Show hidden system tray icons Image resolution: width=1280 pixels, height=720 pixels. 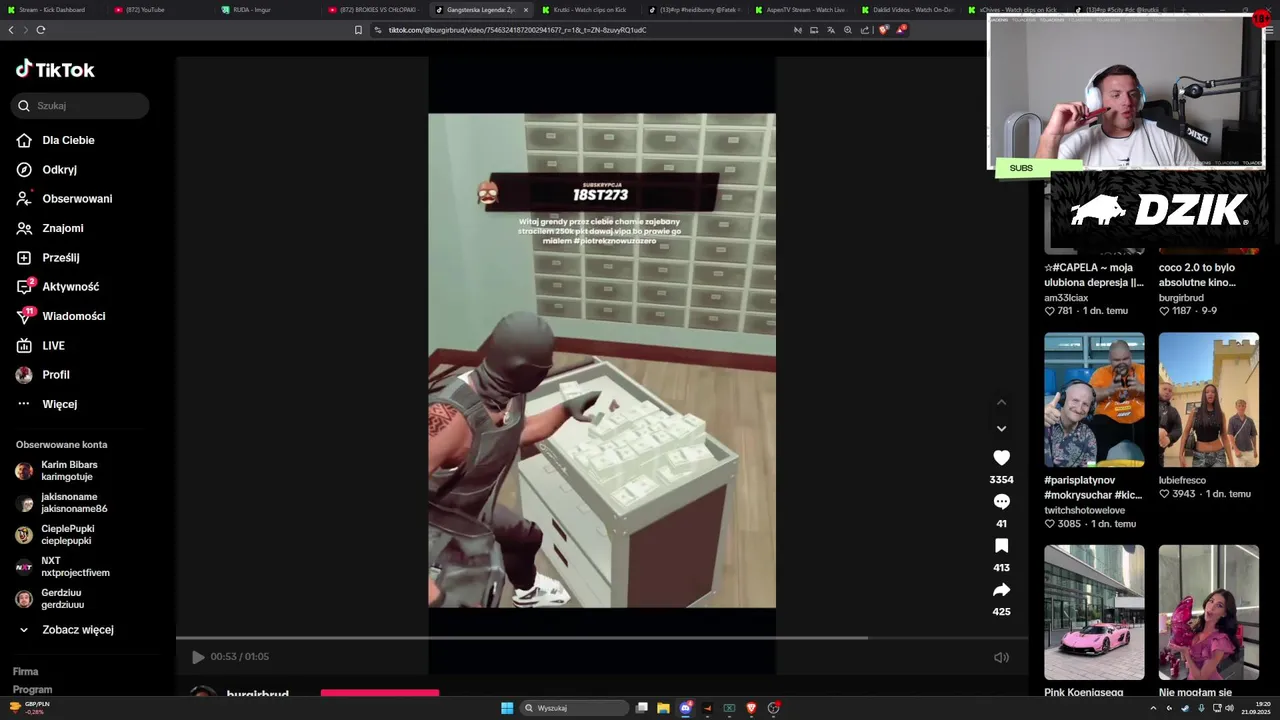click(x=1153, y=708)
